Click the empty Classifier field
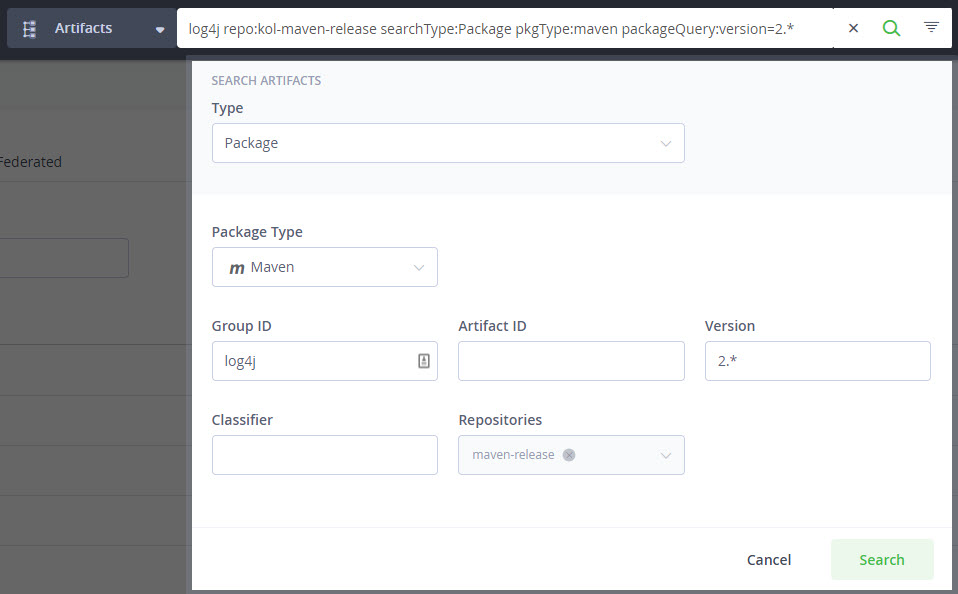958x594 pixels. pyautogui.click(x=324, y=455)
